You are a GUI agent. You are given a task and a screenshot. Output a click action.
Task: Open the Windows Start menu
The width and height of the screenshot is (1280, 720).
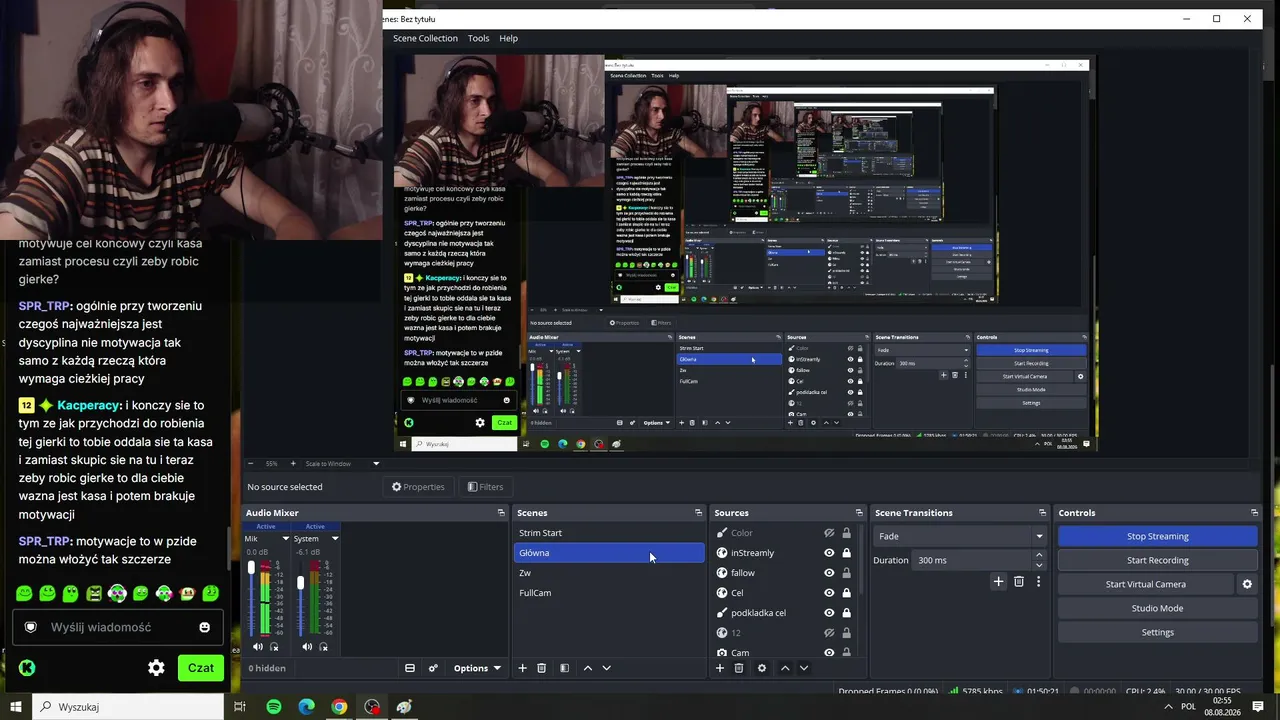point(15,707)
